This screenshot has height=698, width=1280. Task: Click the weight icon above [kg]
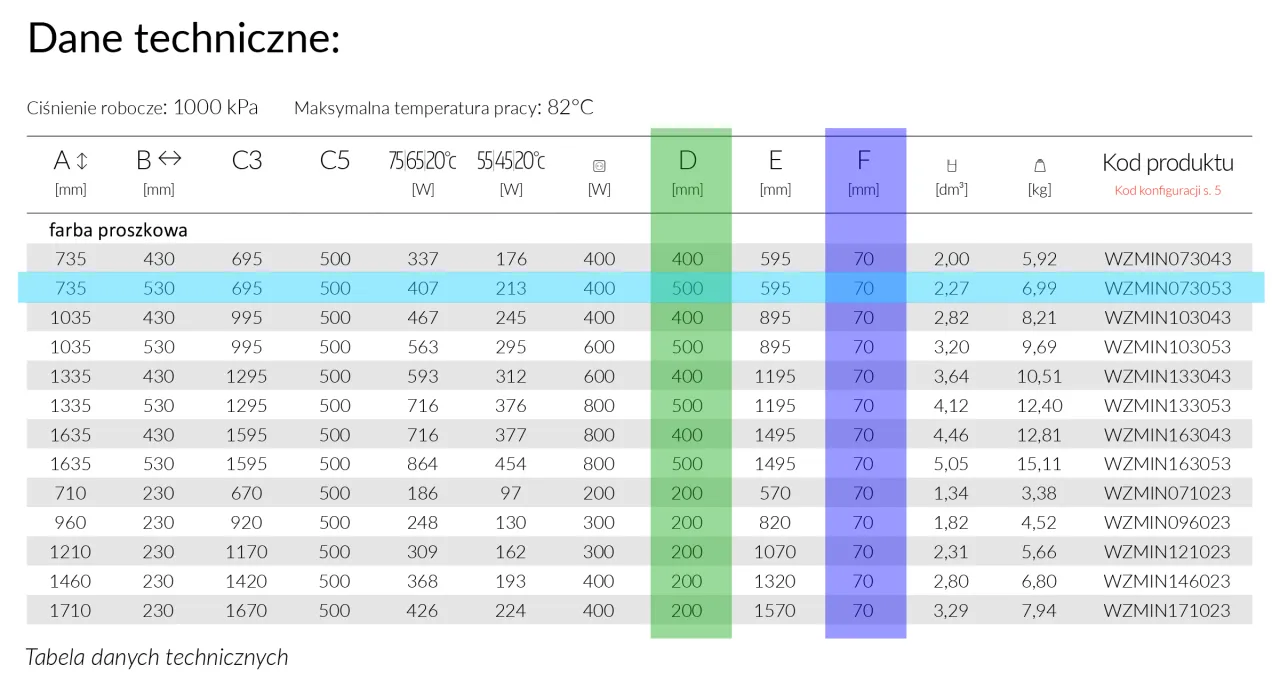tap(1039, 165)
